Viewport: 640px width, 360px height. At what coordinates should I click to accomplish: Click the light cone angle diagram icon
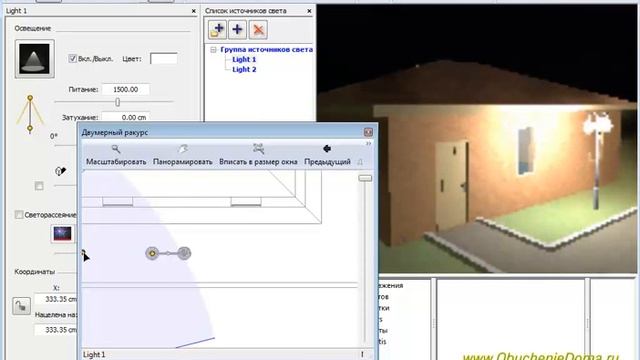(30, 114)
